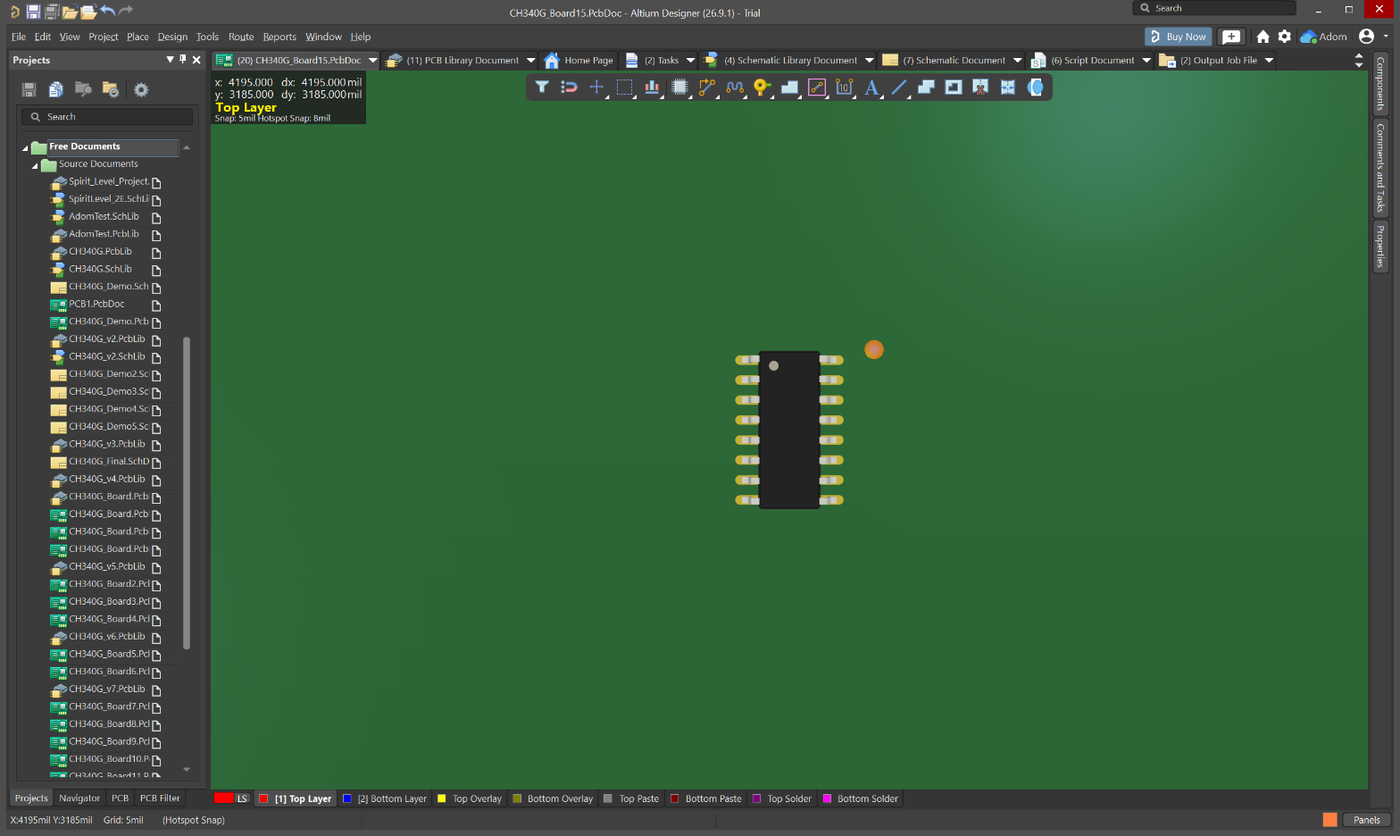The height and width of the screenshot is (836, 1400).
Task: Click the scissors cutout tool
Action: 981,87
